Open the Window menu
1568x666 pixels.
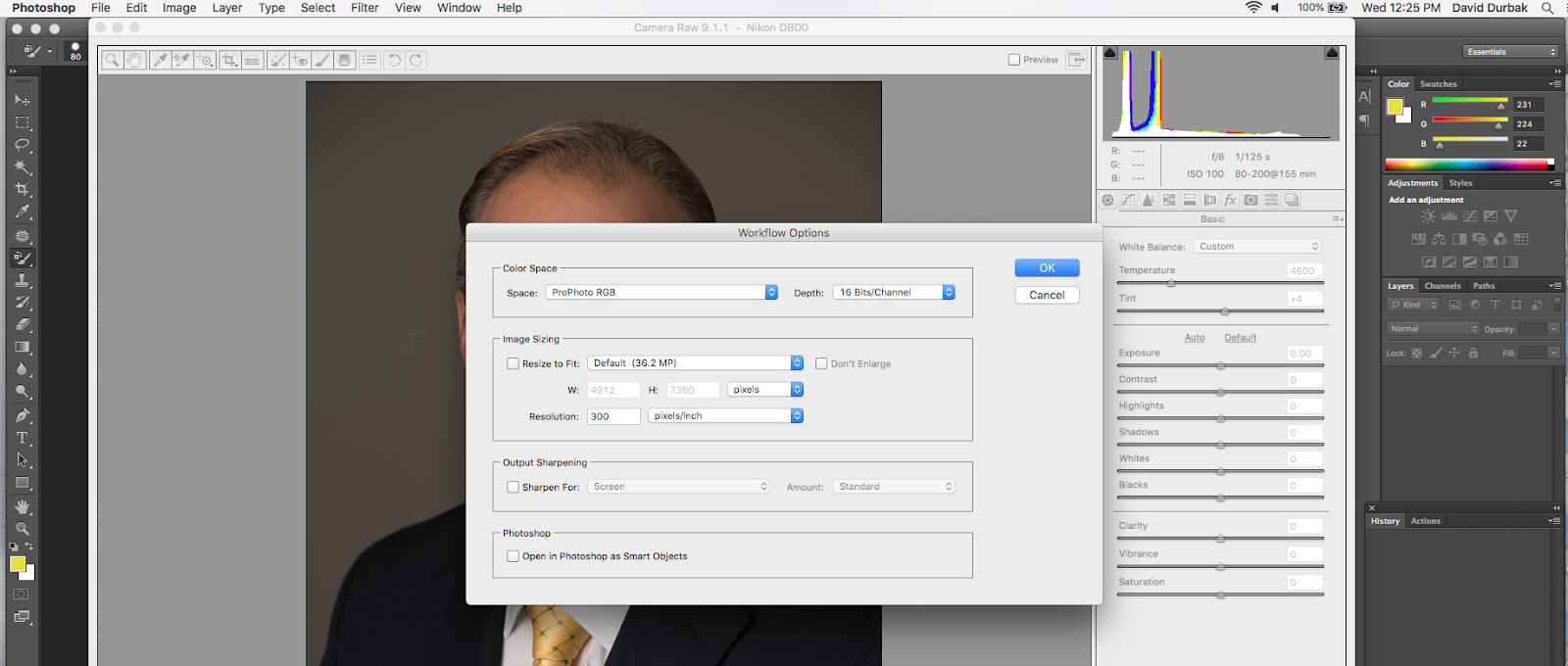click(x=459, y=8)
